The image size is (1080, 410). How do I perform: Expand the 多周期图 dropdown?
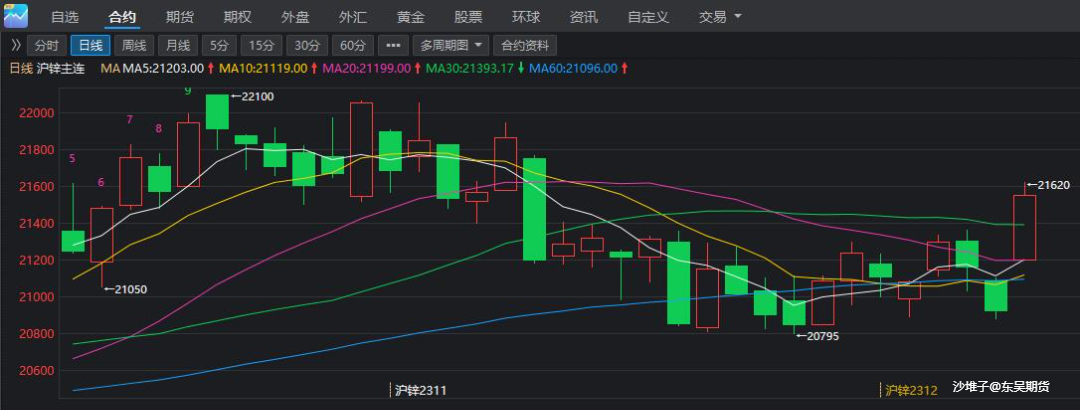coord(452,45)
